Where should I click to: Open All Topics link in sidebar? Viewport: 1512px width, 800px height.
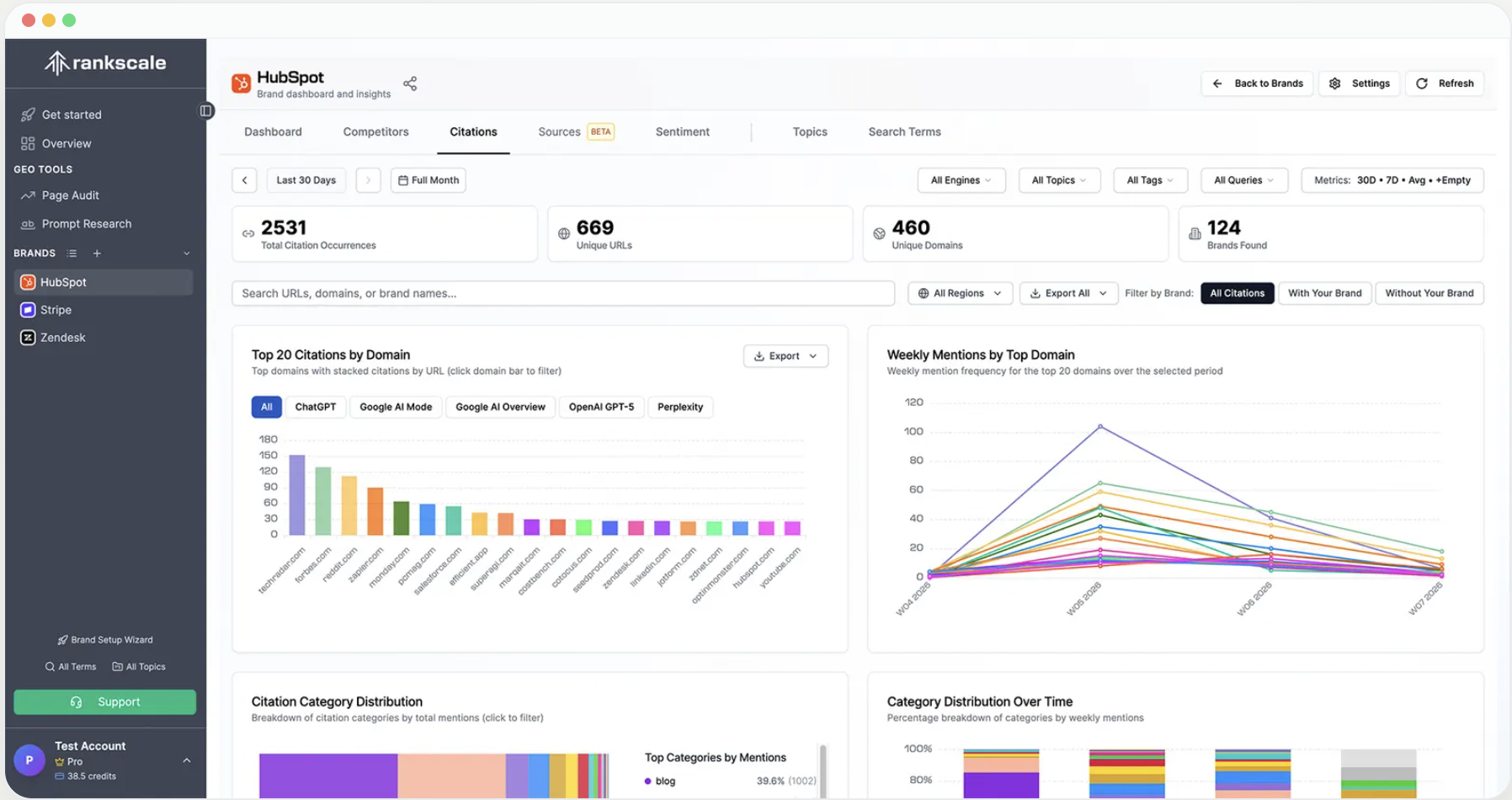pos(139,667)
